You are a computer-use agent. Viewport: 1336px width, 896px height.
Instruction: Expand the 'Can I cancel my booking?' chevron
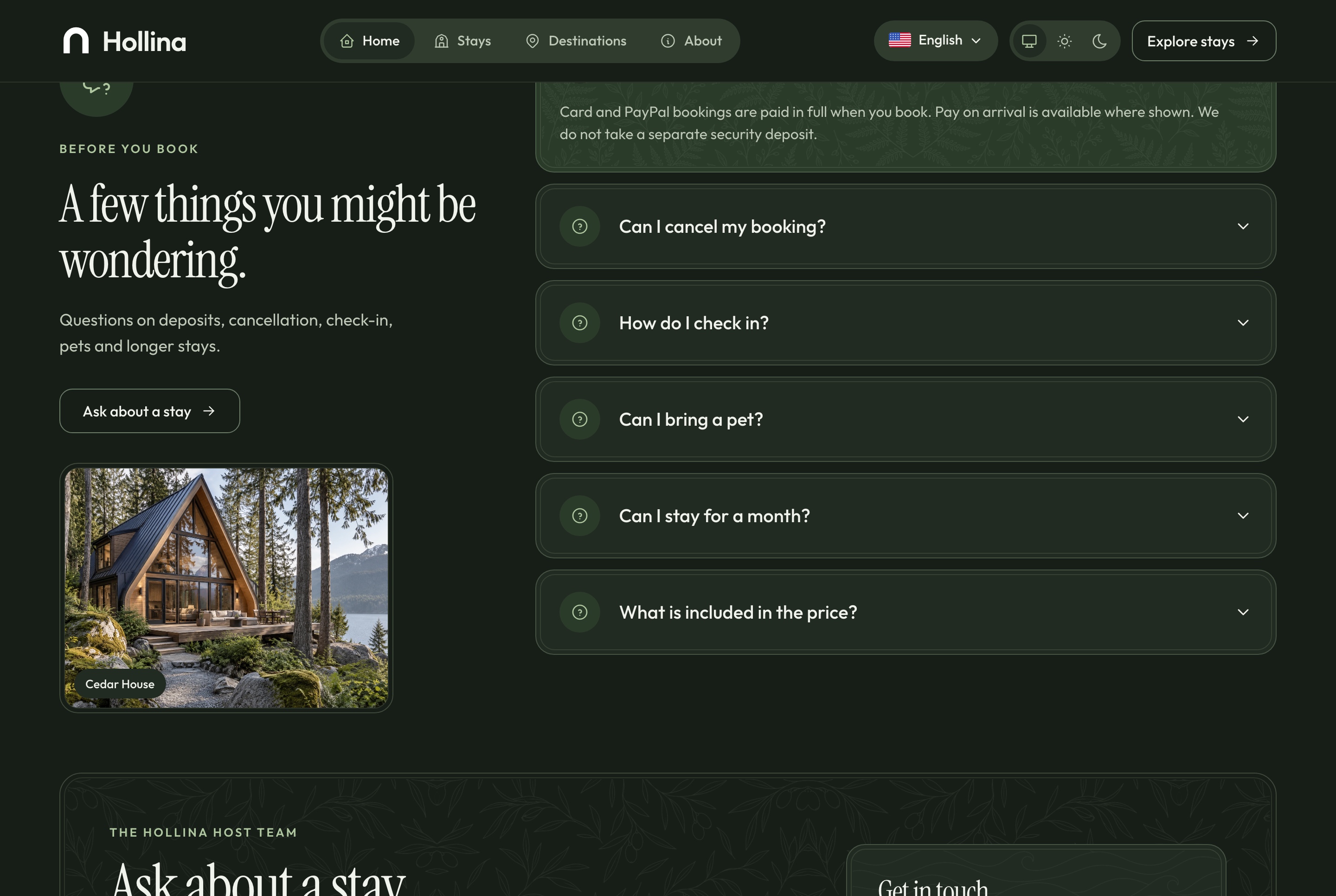1243,226
